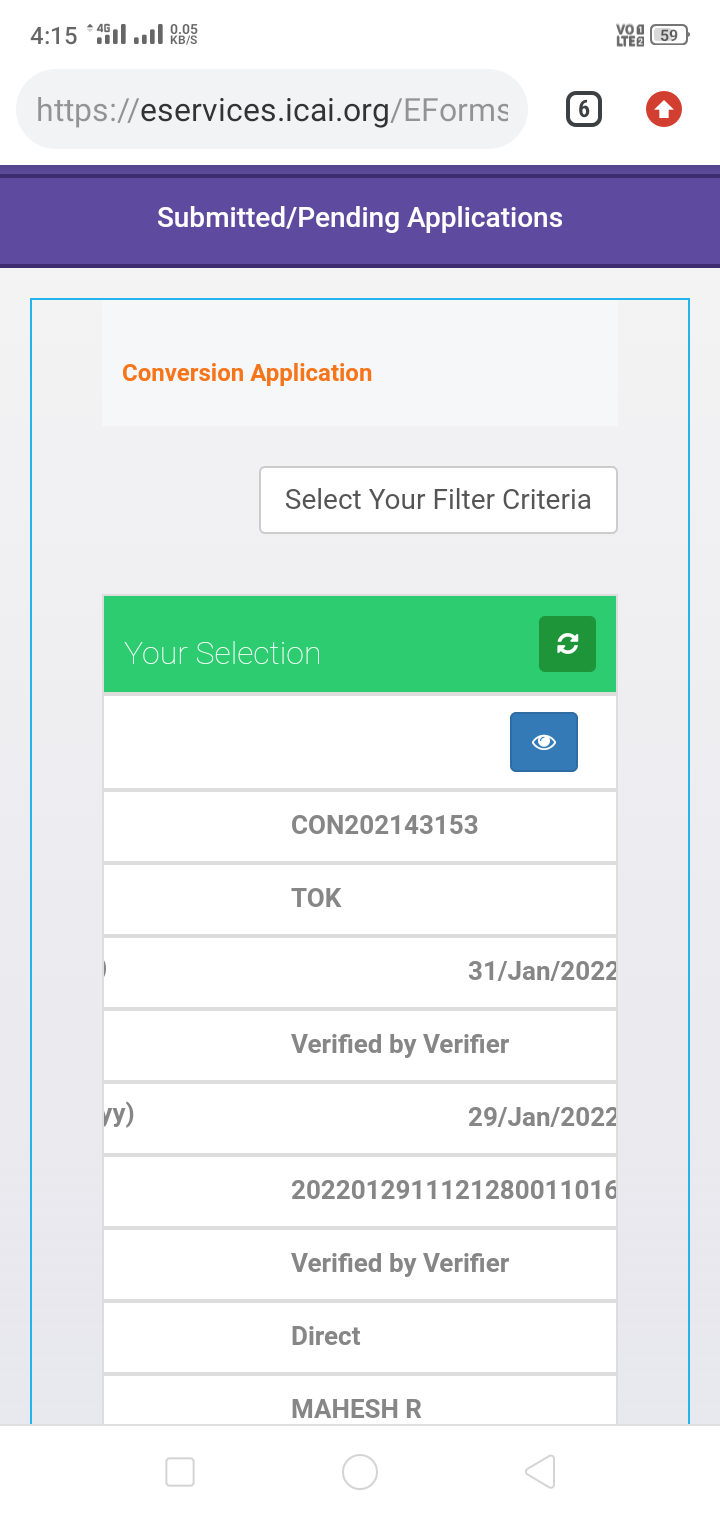Tap the red upload arrow browser icon
This screenshot has height=1520, width=720.
[x=664, y=109]
